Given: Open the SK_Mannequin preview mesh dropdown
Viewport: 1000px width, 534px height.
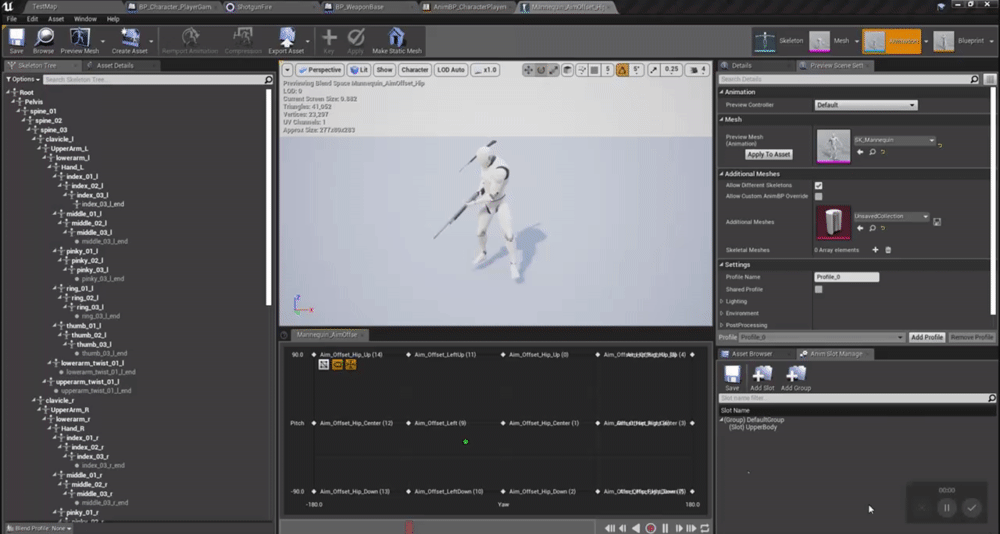Looking at the screenshot, I should click(x=893, y=141).
